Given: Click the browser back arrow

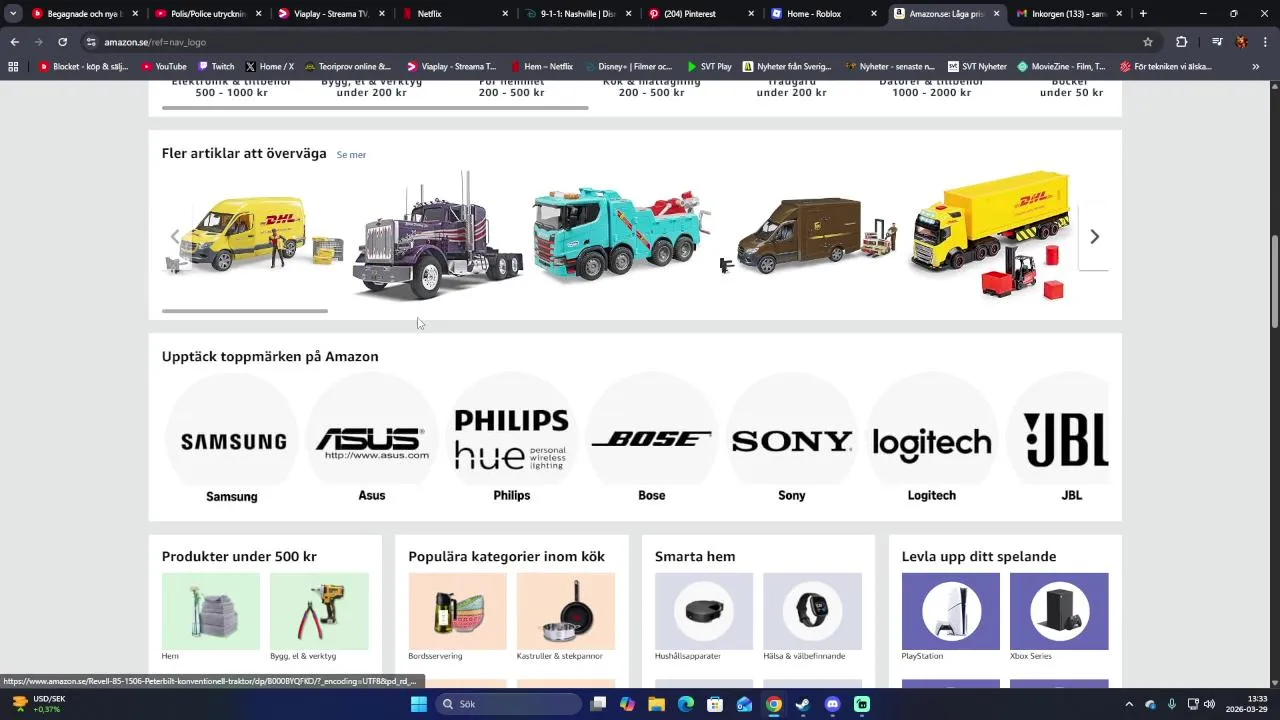Looking at the screenshot, I should click(x=14, y=42).
